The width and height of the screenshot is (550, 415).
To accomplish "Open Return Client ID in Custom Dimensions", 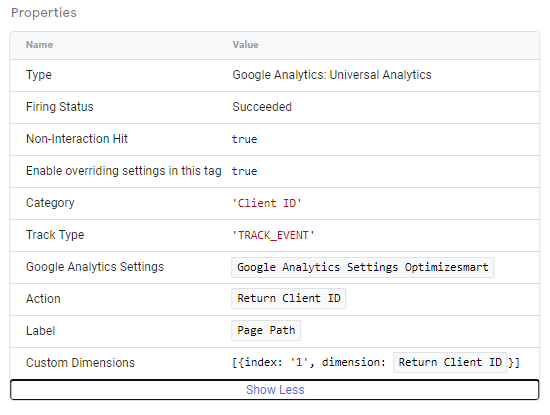I will click(450, 362).
